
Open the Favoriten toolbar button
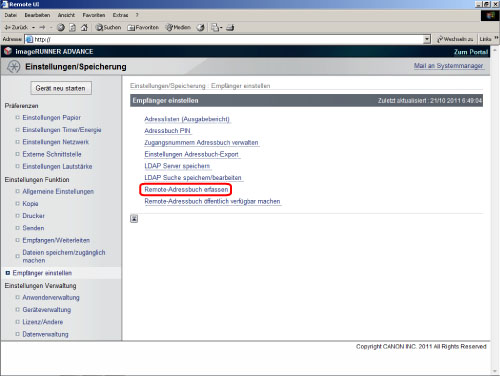143,28
